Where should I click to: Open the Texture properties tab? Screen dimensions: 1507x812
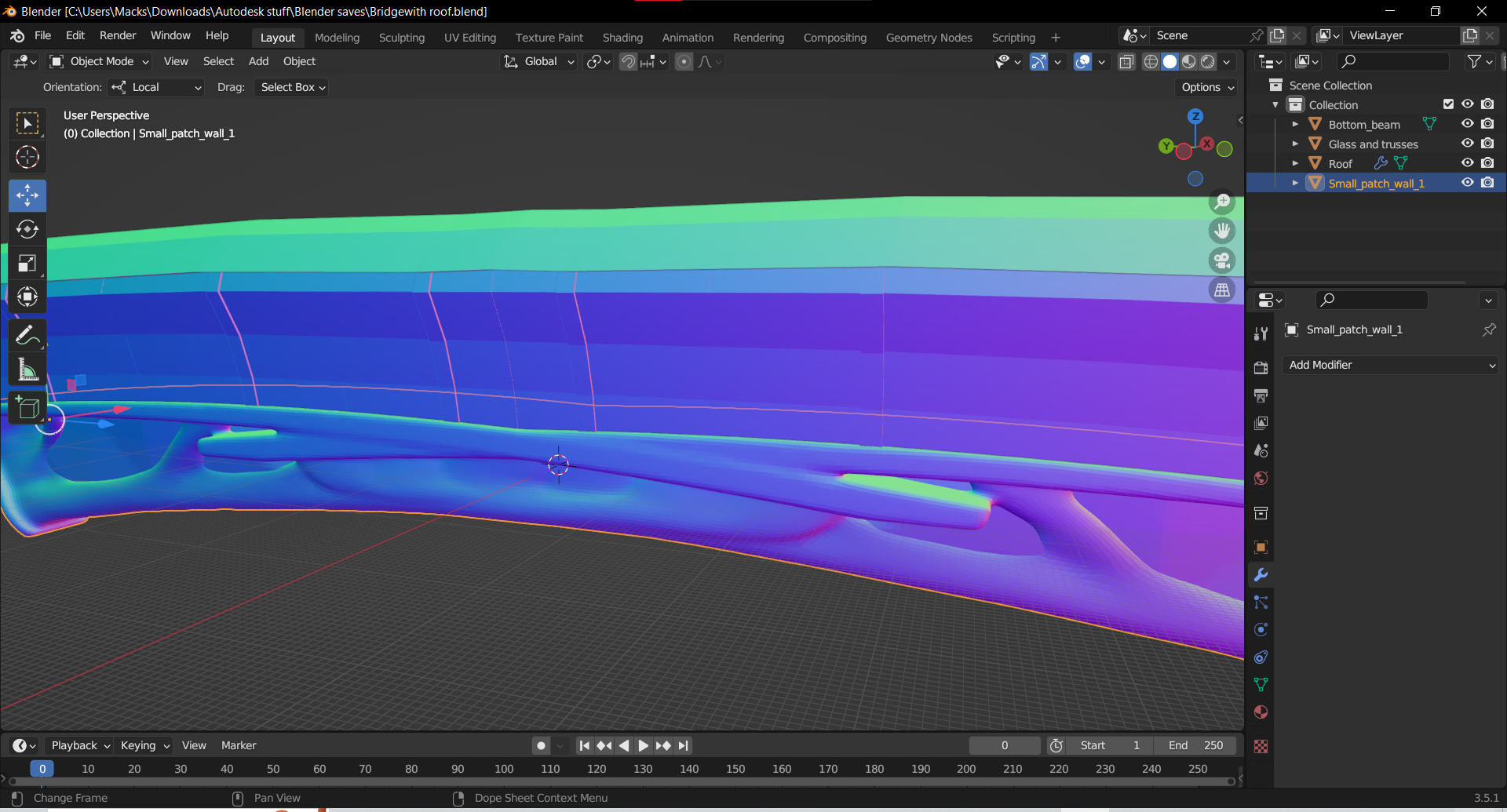1261,747
